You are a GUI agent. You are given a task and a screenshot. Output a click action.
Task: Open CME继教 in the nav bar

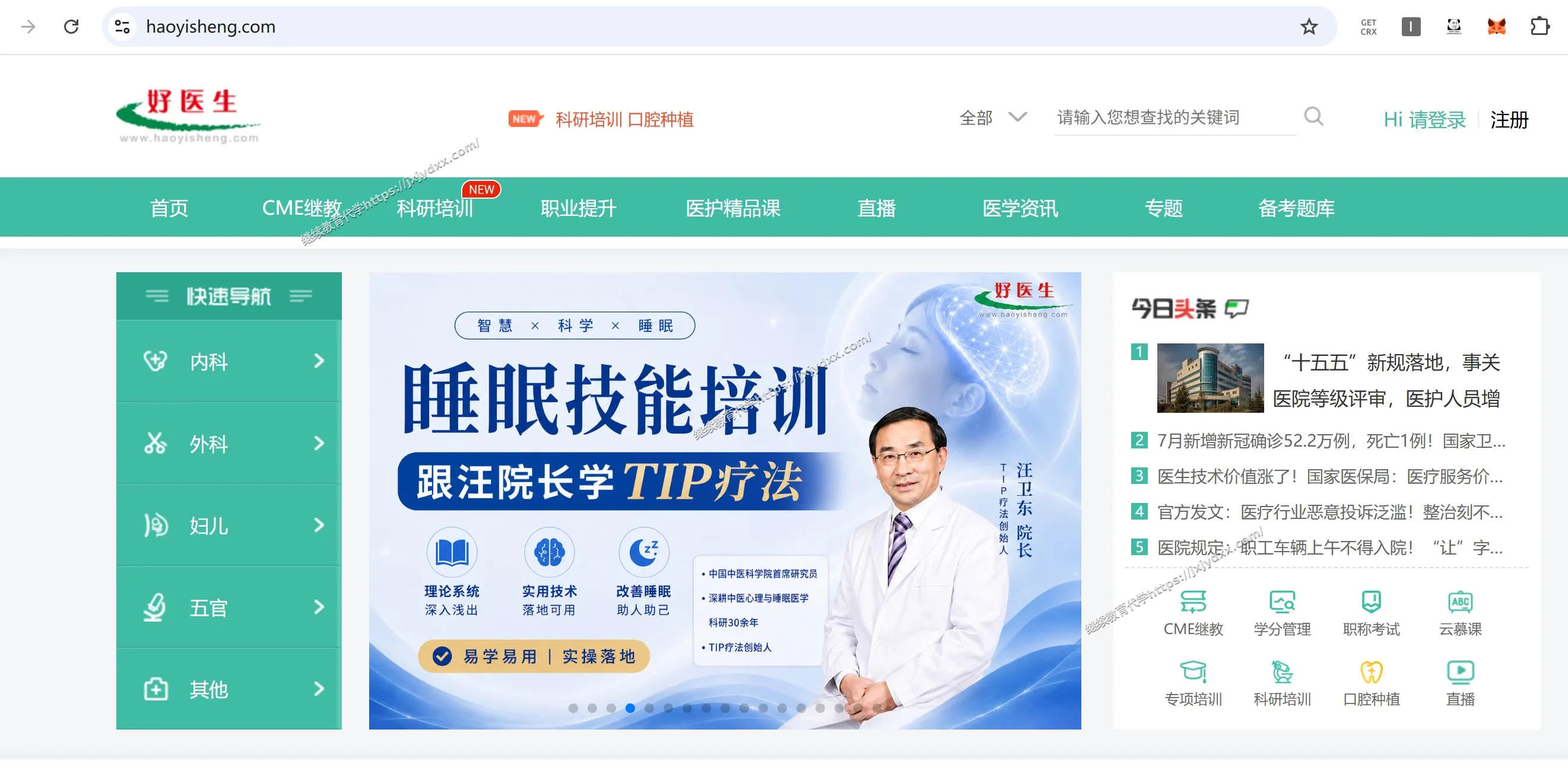(x=301, y=208)
